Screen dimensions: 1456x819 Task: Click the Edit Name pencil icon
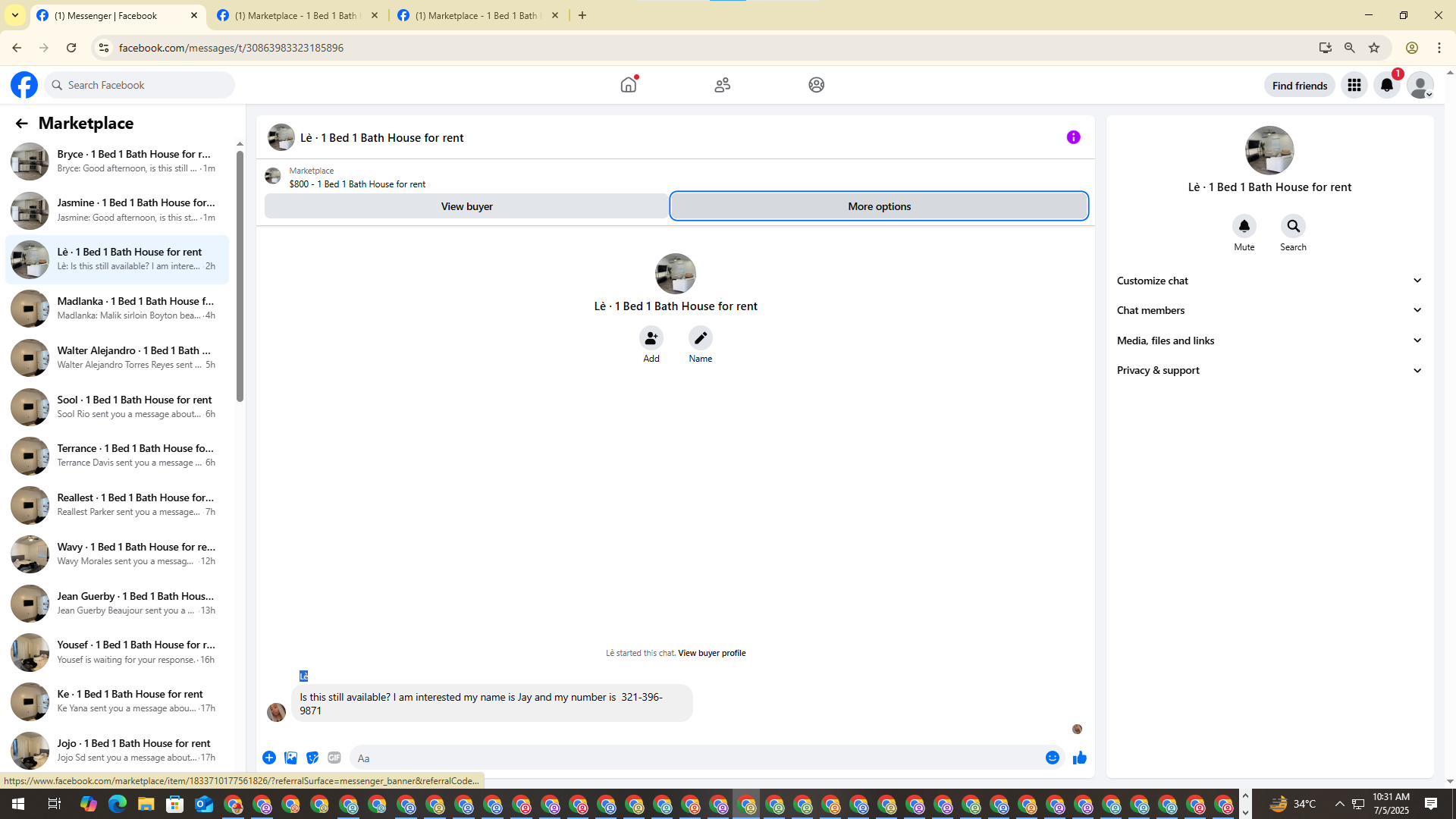click(x=700, y=338)
